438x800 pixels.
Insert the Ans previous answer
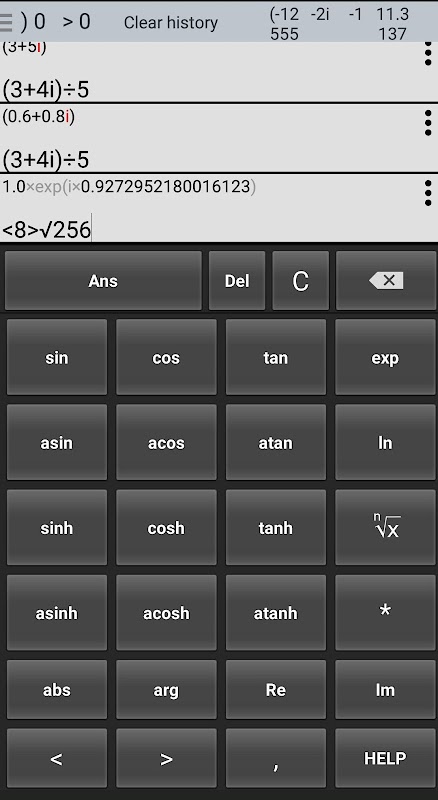pos(103,281)
